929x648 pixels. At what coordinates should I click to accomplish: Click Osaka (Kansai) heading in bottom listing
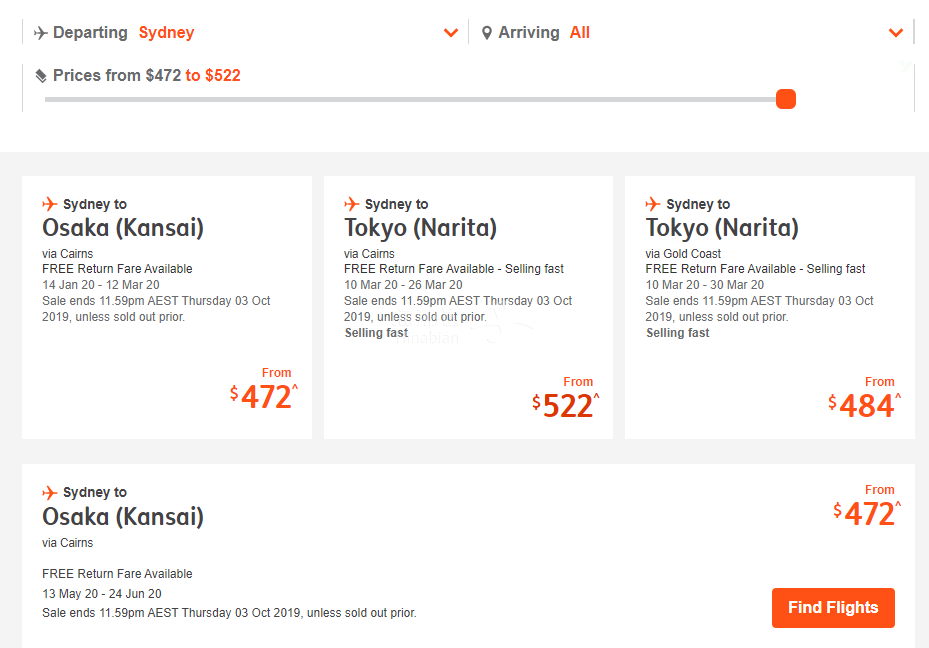tap(123, 517)
